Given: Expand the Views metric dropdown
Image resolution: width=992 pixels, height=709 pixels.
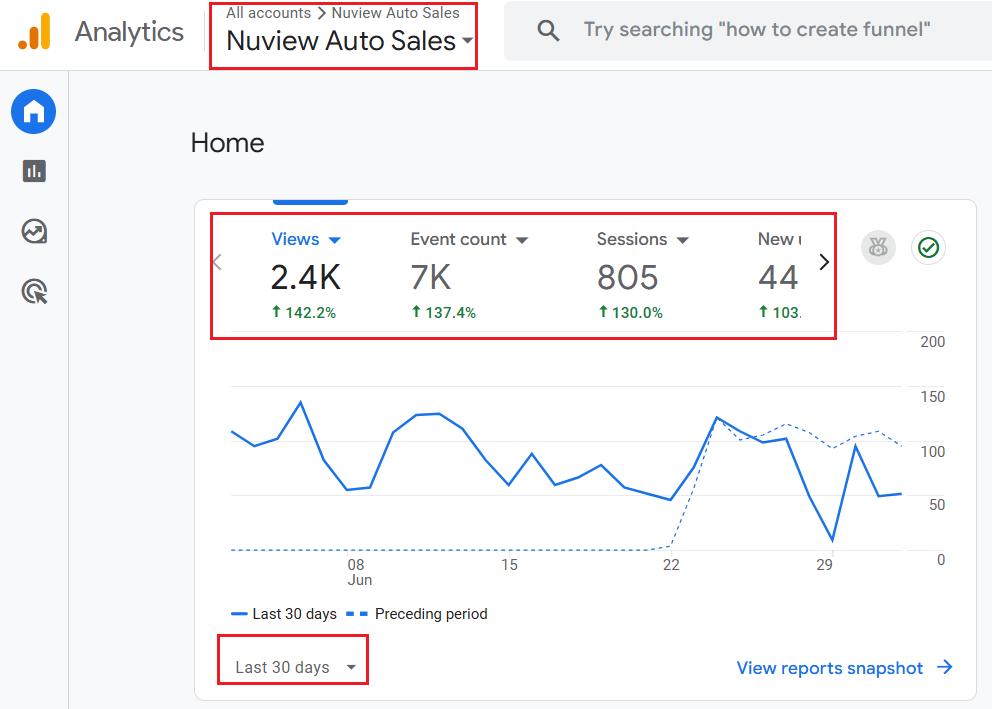Looking at the screenshot, I should [x=335, y=240].
